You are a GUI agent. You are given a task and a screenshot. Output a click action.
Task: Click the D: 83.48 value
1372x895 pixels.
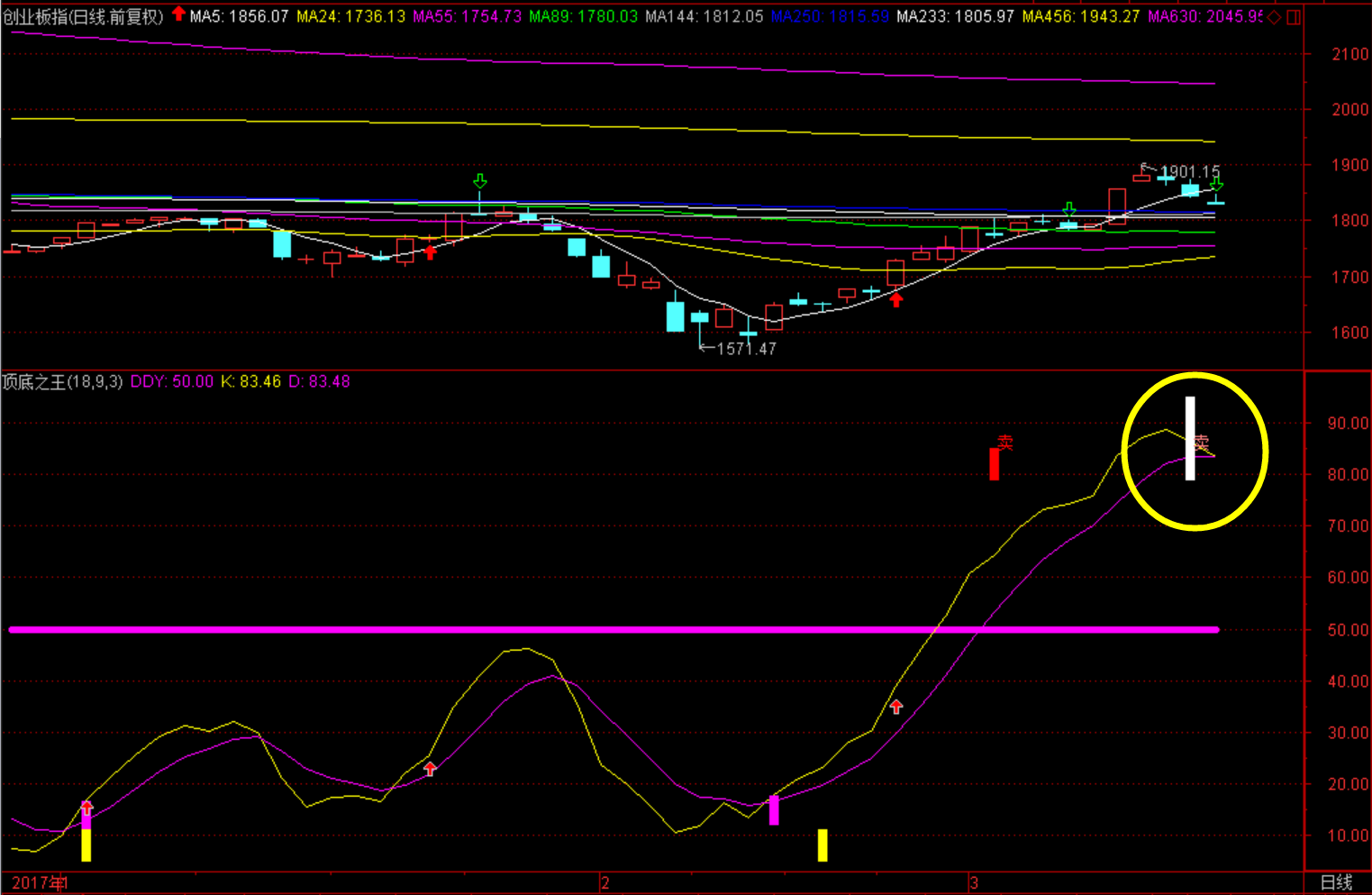[319, 382]
